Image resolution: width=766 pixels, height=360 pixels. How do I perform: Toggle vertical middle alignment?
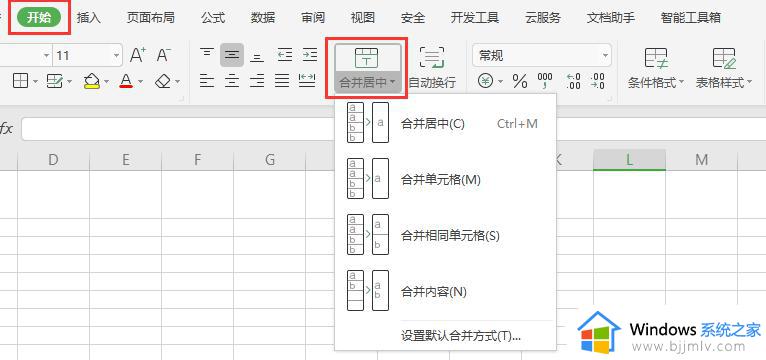pyautogui.click(x=232, y=55)
